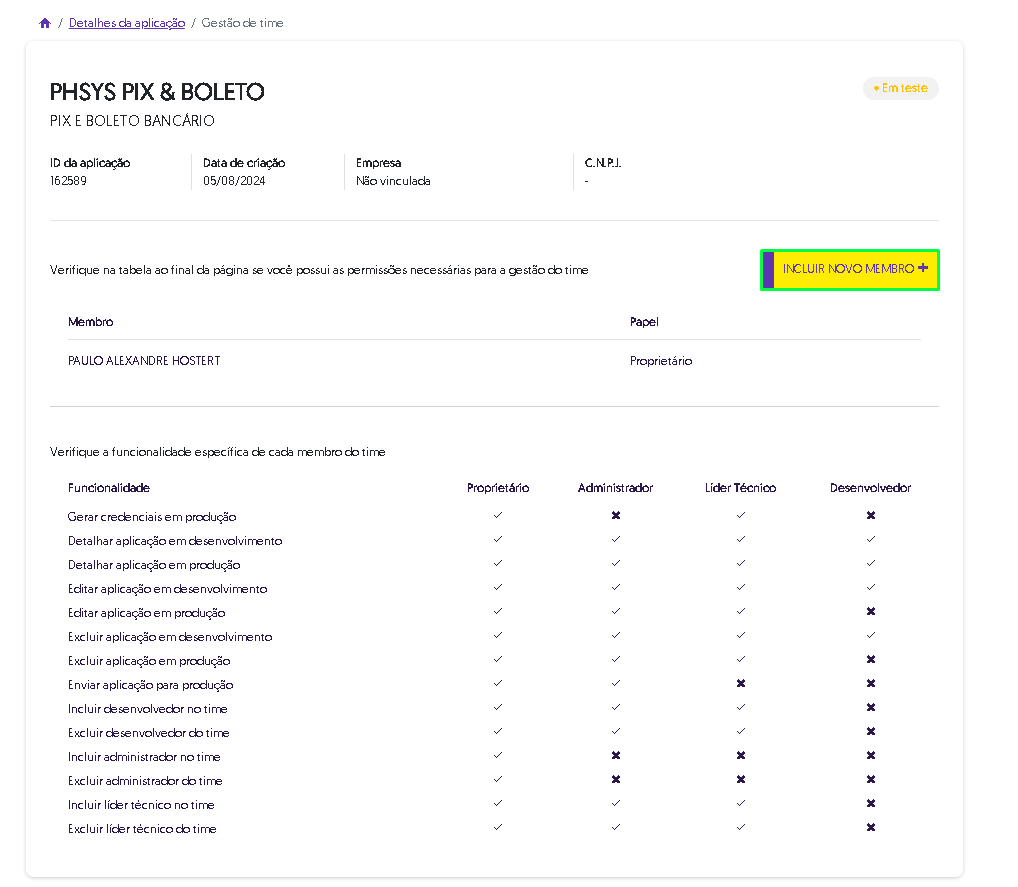This screenshot has height=887, width=1018.
Task: Click the Desenvolvedor column header
Action: pos(870,488)
